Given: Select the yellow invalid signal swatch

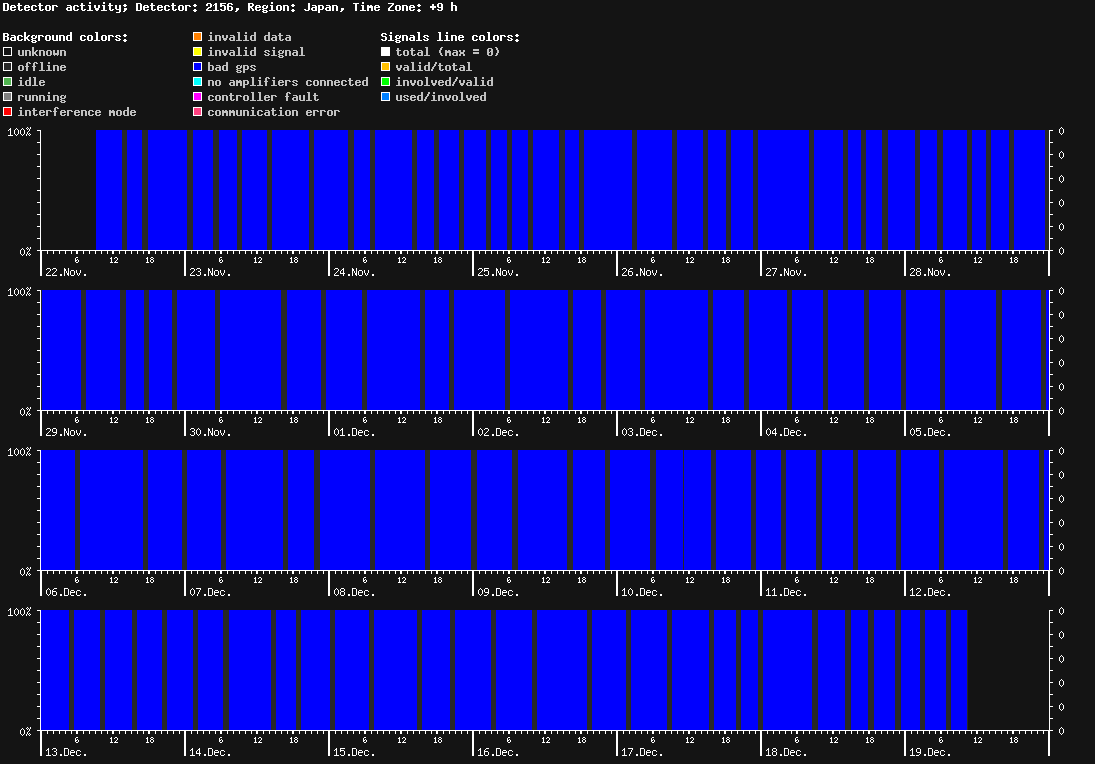Looking at the screenshot, I should pyautogui.click(x=198, y=52).
